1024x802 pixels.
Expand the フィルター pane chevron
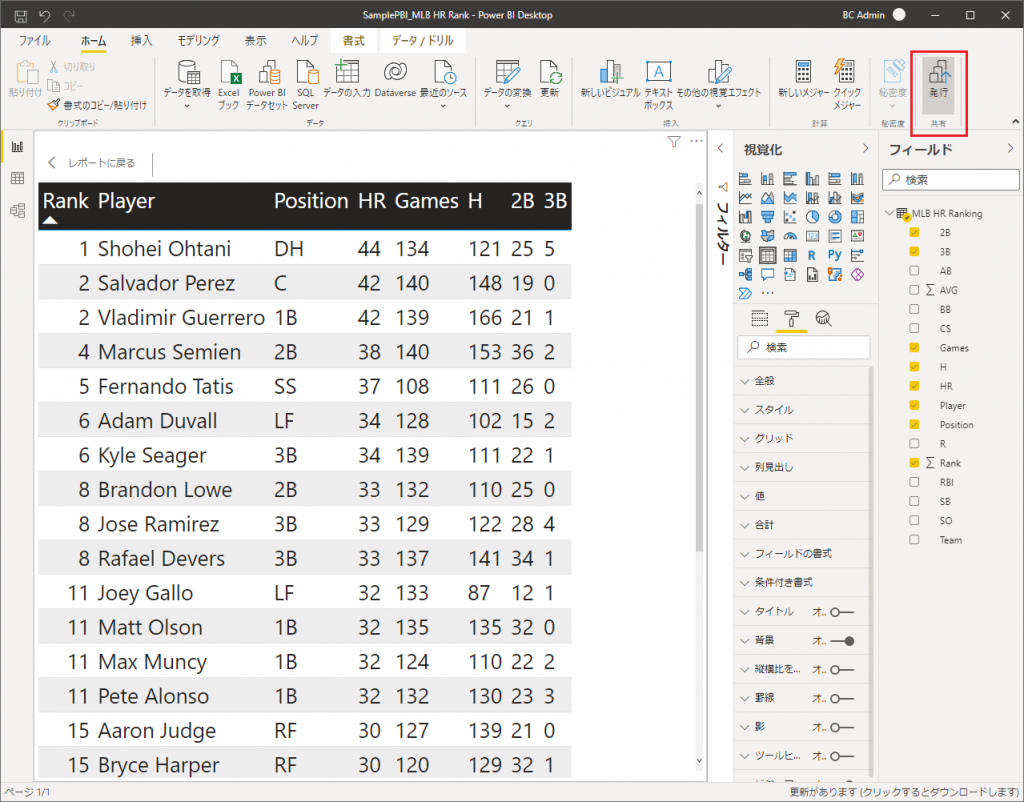(720, 149)
